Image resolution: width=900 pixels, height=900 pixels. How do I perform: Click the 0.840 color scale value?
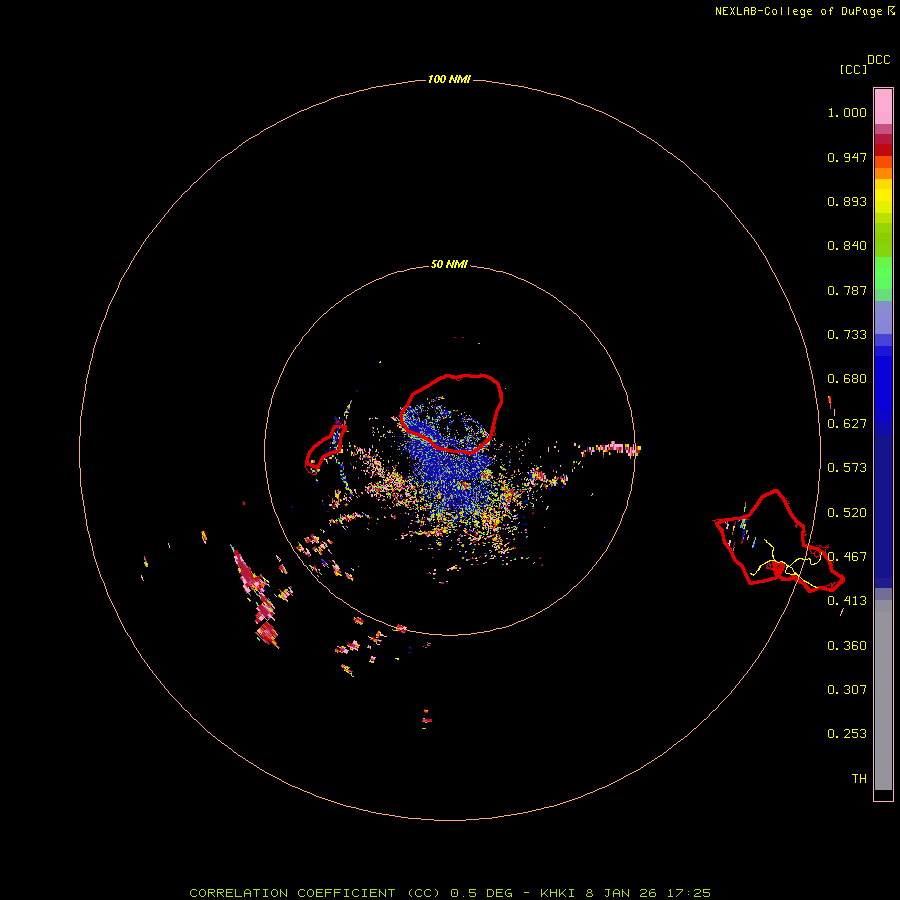point(847,246)
